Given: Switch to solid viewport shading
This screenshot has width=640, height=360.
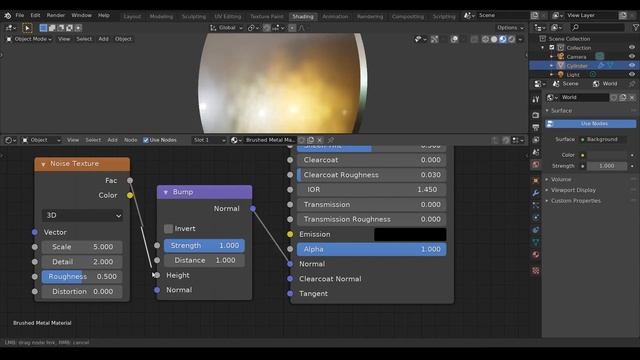Looking at the screenshot, I should tap(494, 39).
